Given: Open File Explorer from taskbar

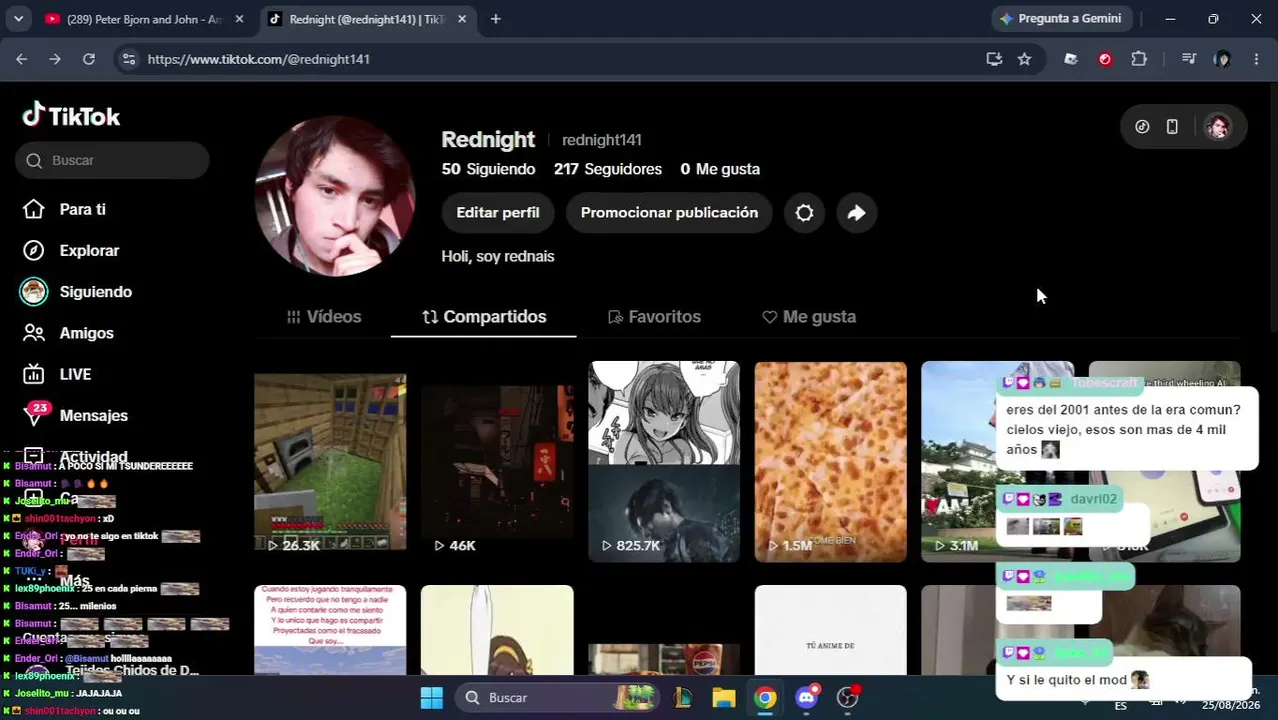Looking at the screenshot, I should 724,697.
